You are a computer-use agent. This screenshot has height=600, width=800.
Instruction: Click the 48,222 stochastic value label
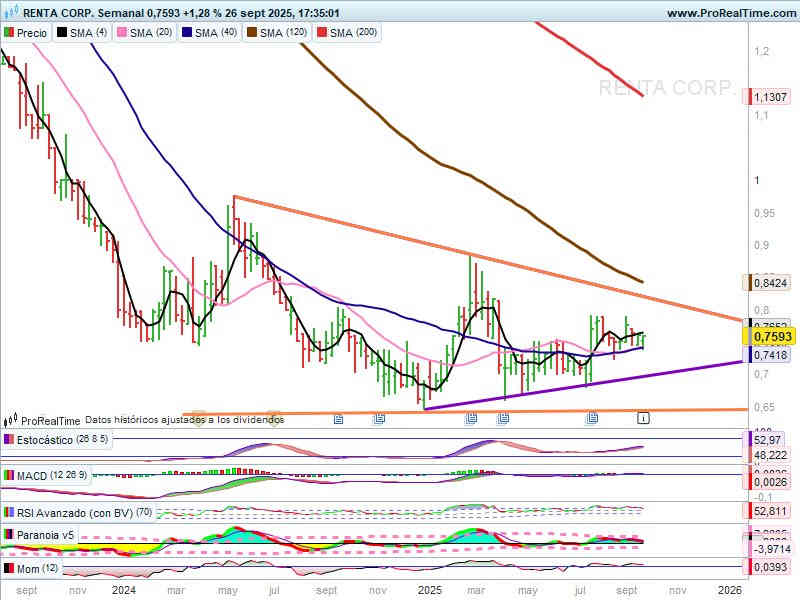tap(770, 455)
